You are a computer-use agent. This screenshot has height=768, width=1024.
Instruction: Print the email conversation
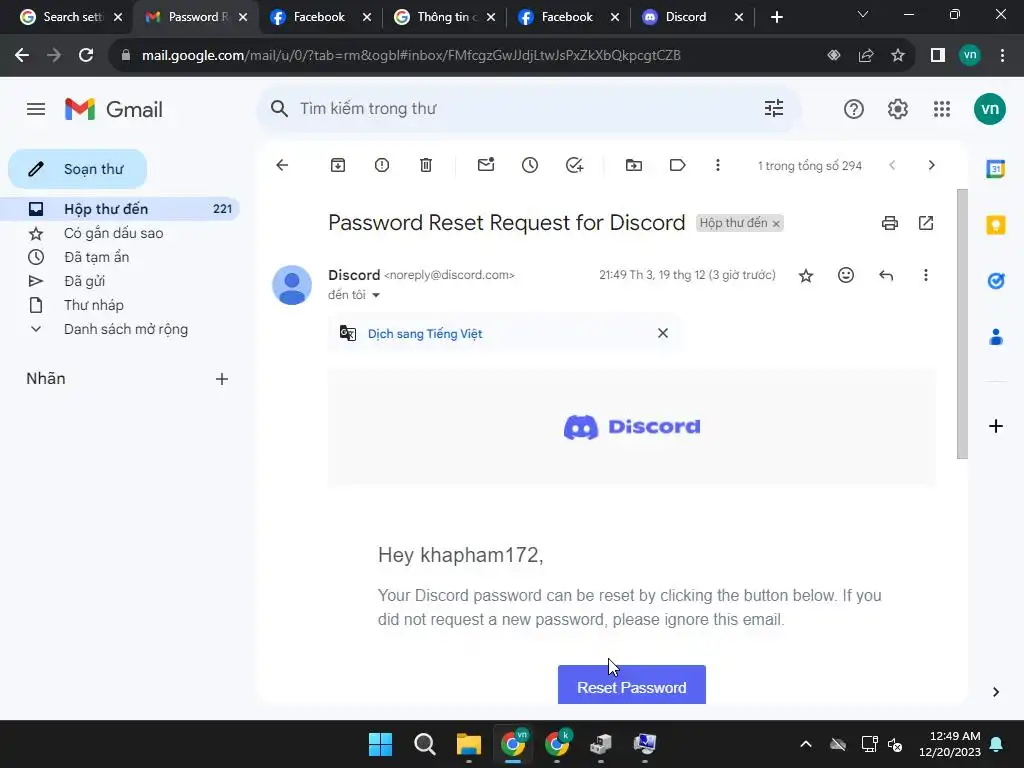(x=889, y=223)
